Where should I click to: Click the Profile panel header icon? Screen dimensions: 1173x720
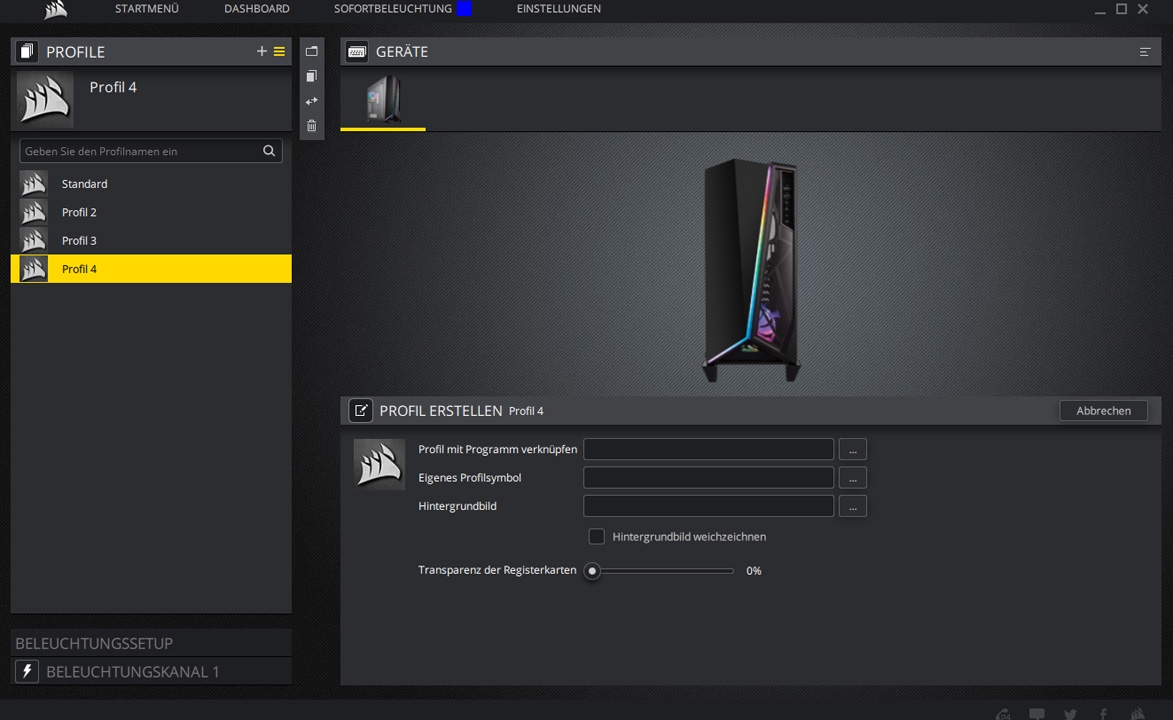[x=27, y=52]
